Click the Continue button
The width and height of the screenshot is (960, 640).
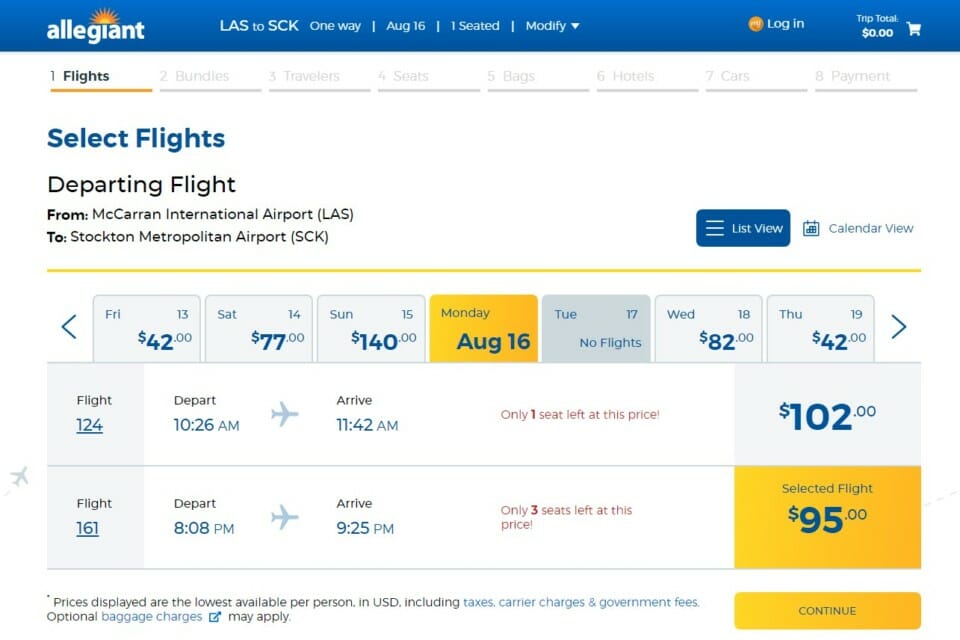[828, 611]
